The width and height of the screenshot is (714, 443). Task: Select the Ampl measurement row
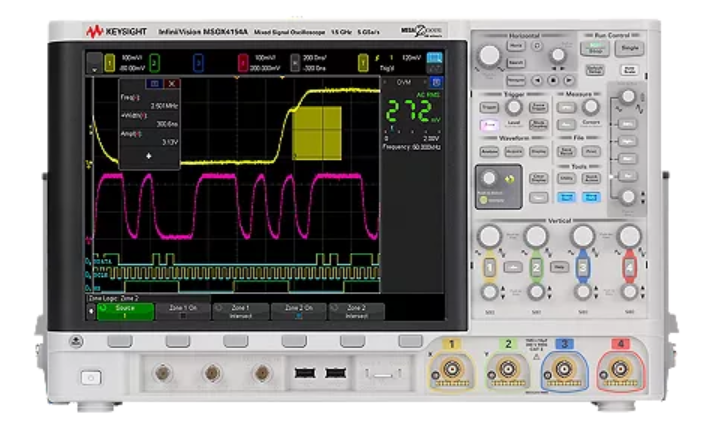(x=149, y=138)
